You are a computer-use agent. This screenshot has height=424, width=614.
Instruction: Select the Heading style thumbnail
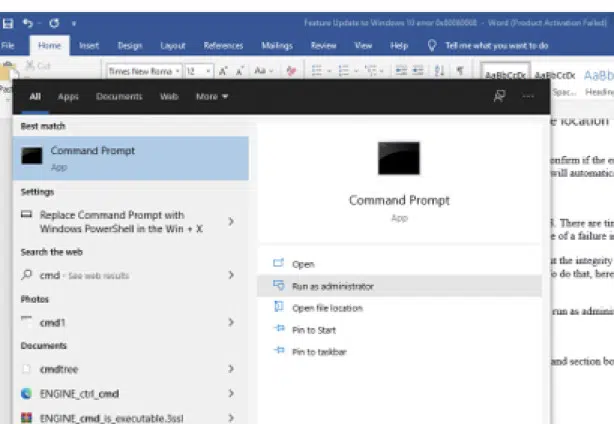(598, 82)
